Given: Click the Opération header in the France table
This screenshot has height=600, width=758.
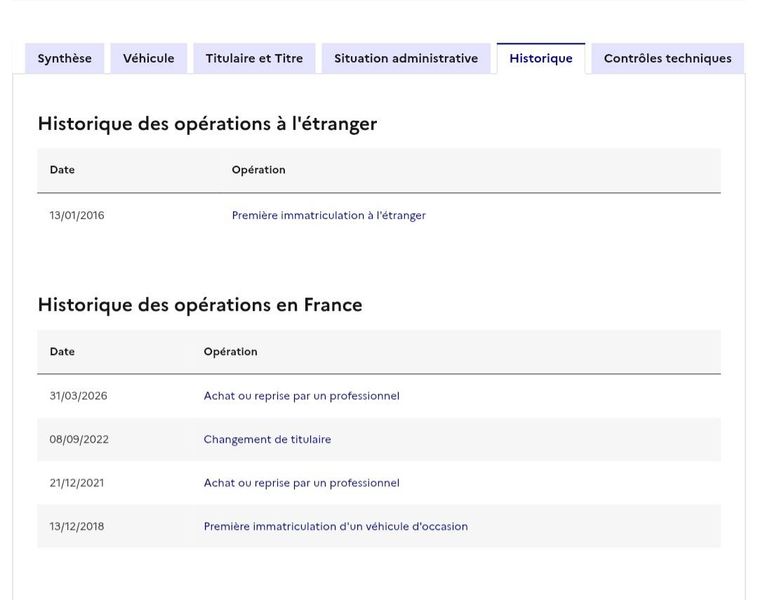Looking at the screenshot, I should [x=231, y=352].
